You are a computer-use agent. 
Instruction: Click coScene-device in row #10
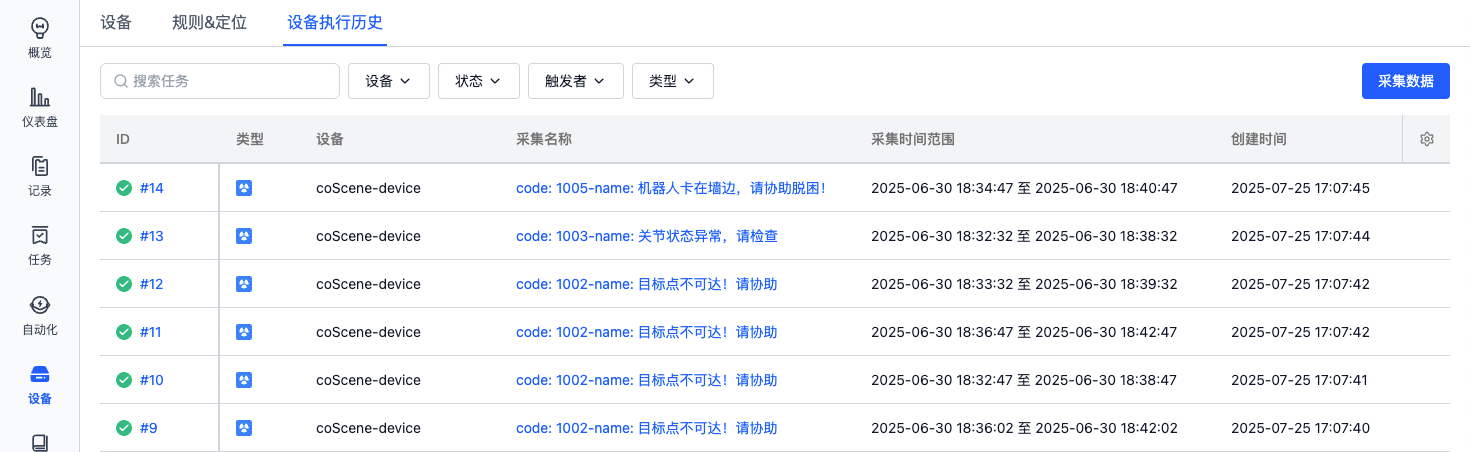pos(368,380)
